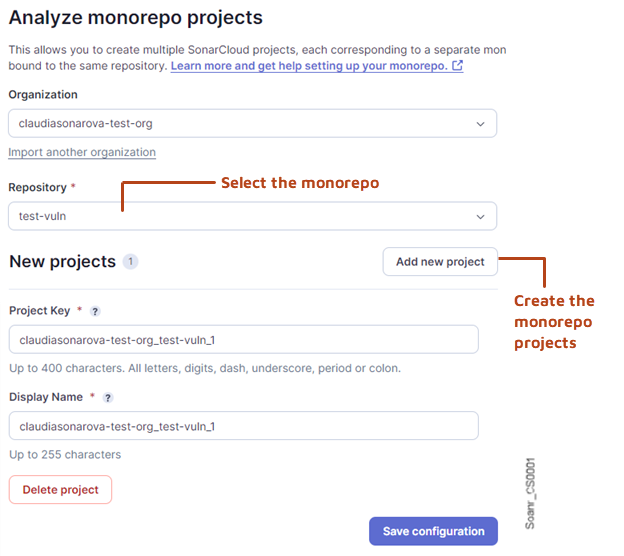Click the Analyze monorepo projects heading

(x=136, y=18)
